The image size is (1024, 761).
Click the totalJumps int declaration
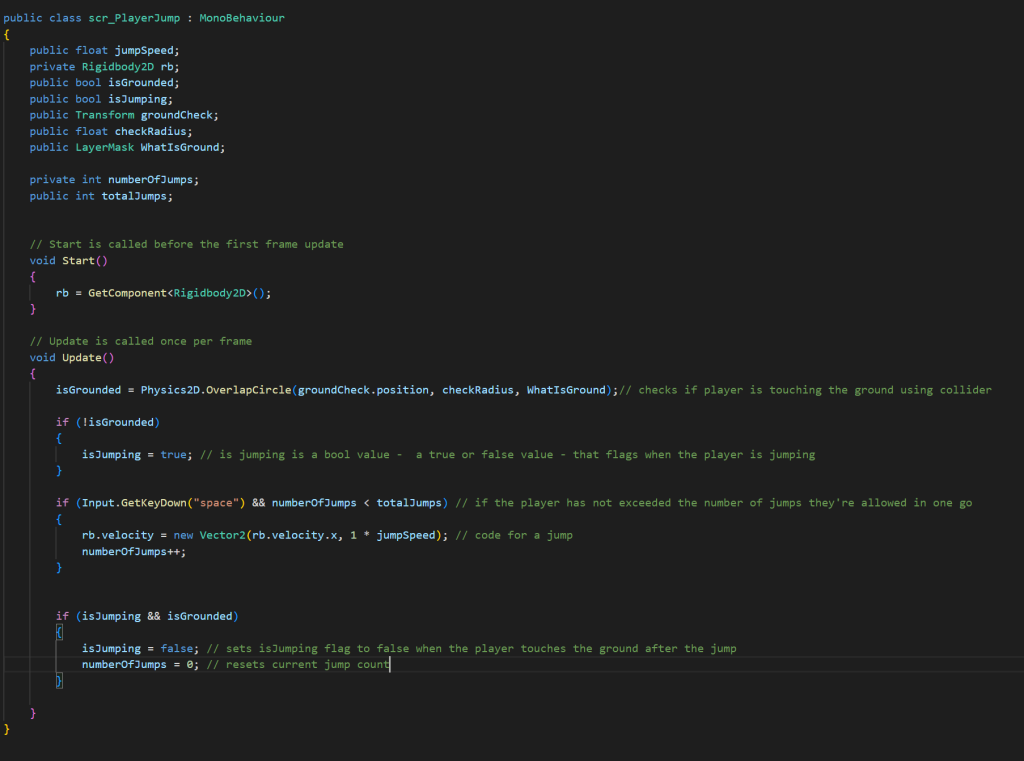137,196
